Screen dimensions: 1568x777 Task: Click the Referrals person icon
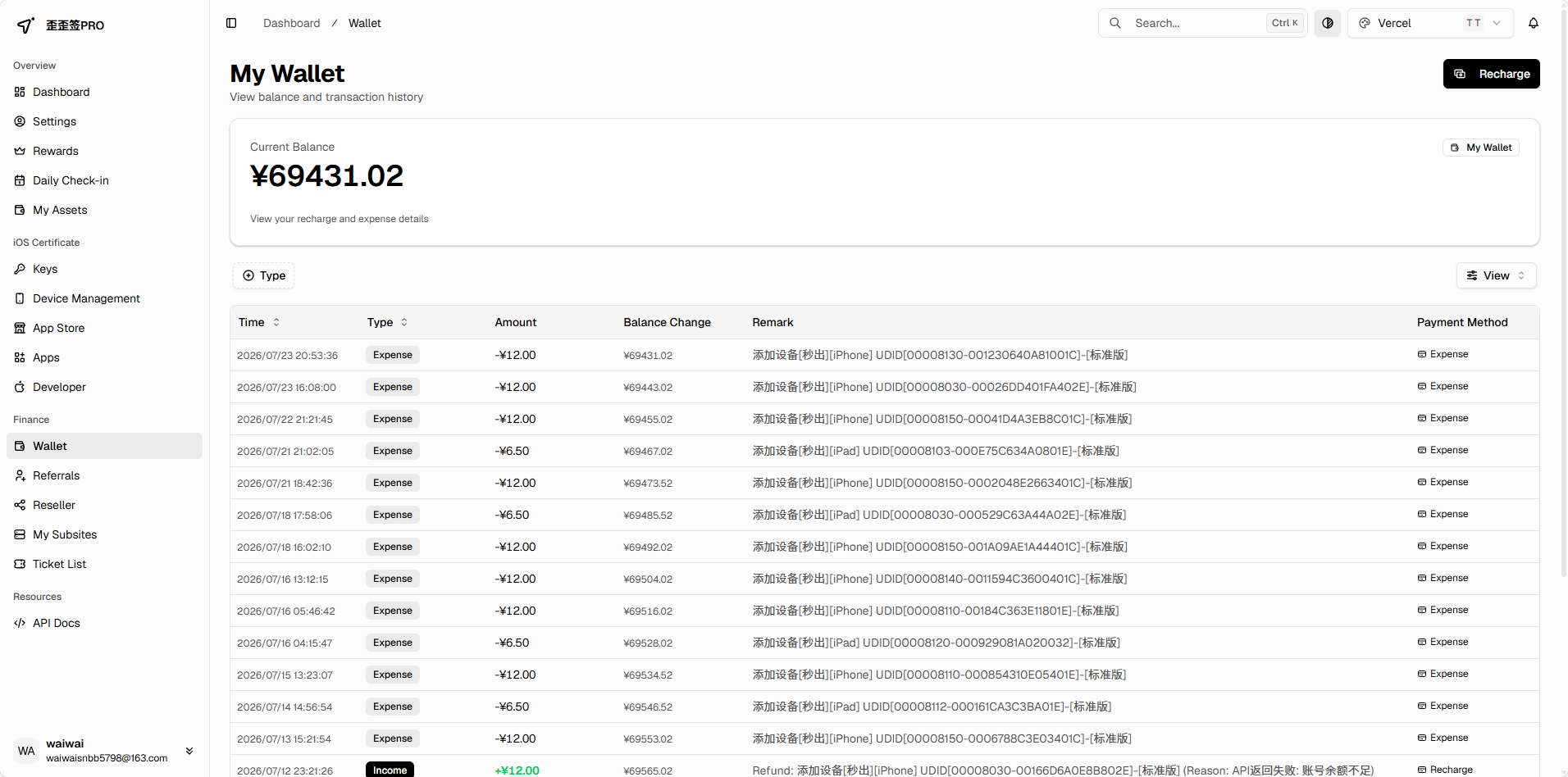pos(20,475)
